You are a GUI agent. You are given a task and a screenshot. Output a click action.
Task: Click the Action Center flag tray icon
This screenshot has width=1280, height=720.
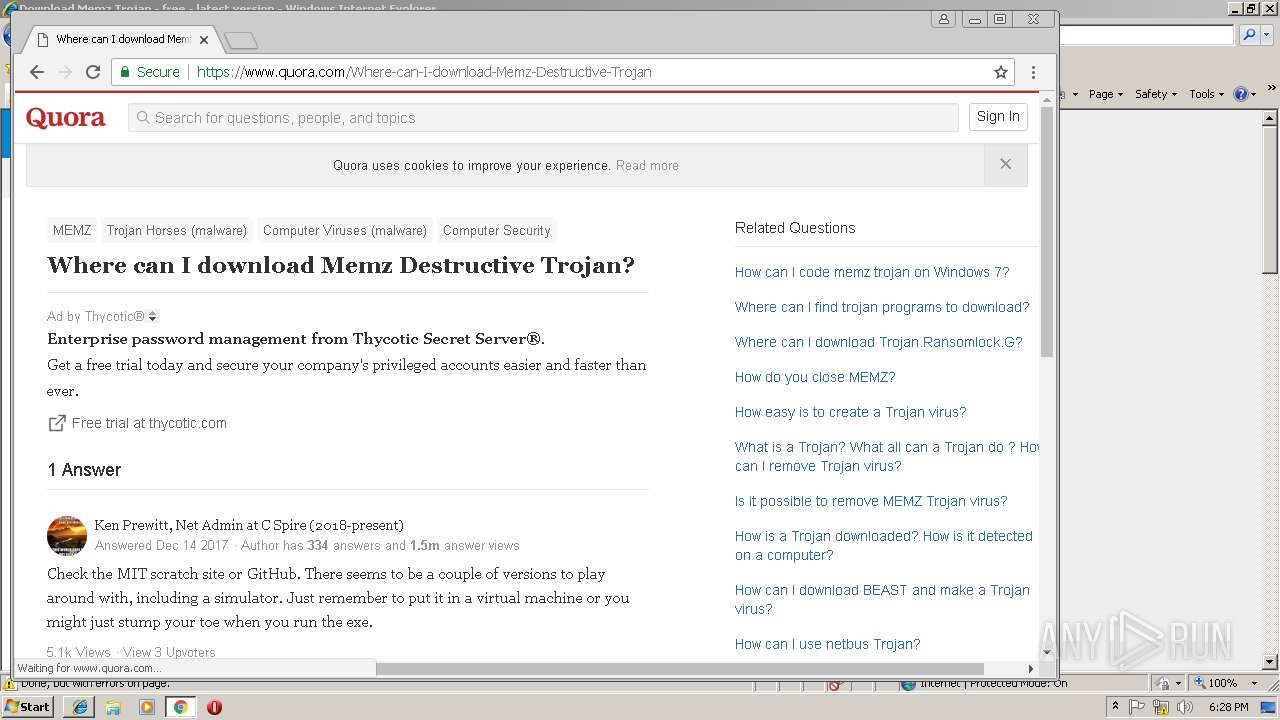(x=1137, y=707)
